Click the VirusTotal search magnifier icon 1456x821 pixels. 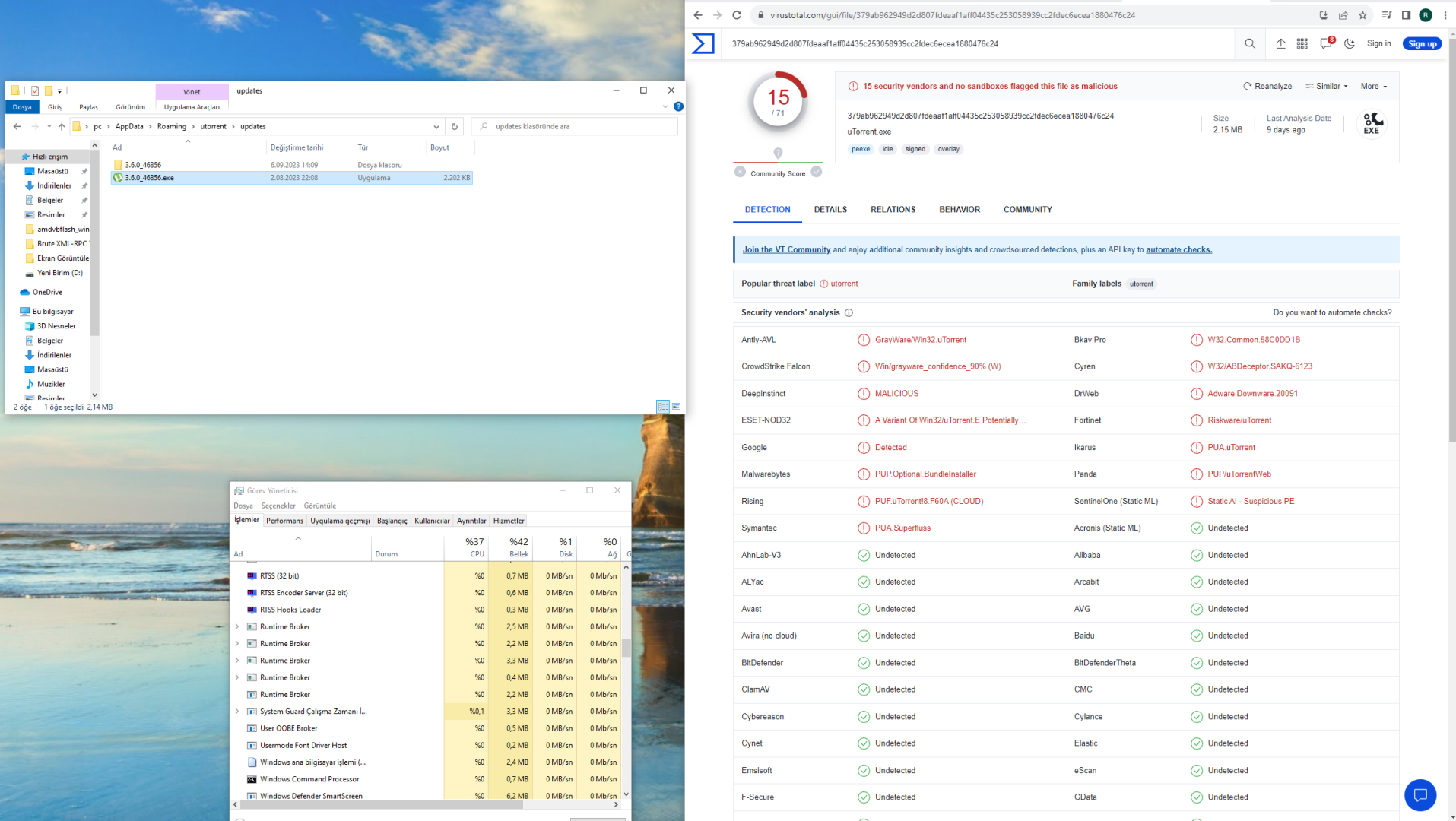pyautogui.click(x=1250, y=43)
